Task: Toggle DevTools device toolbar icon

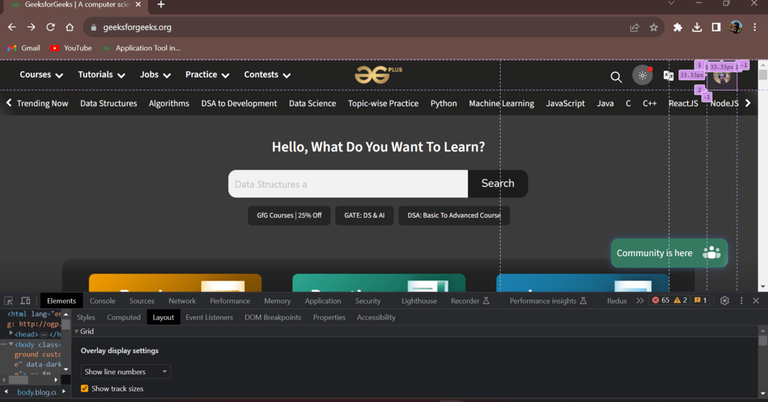Action: pos(25,301)
